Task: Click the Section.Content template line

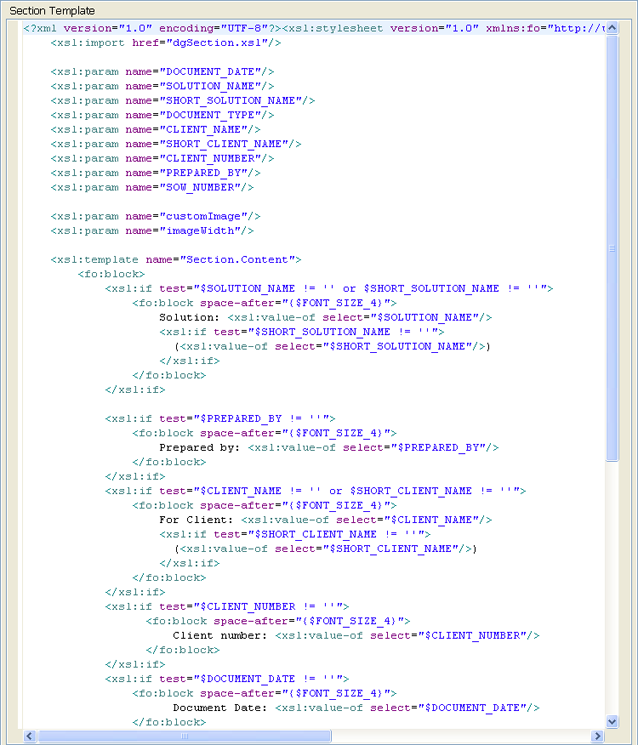Action: point(176,259)
